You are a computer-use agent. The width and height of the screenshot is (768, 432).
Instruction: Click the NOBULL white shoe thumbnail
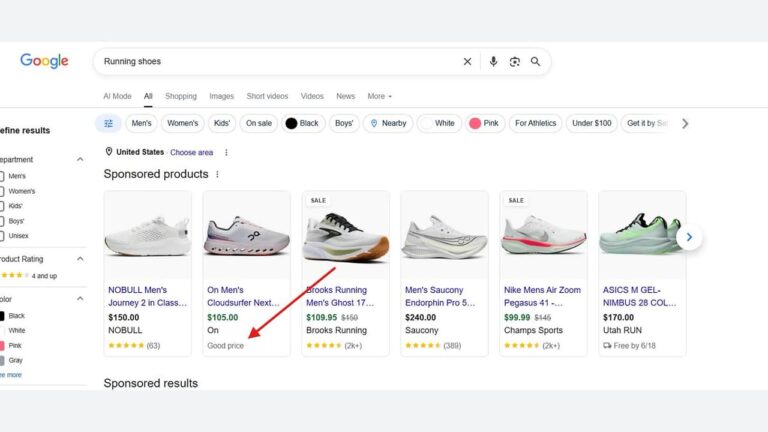pyautogui.click(x=147, y=235)
